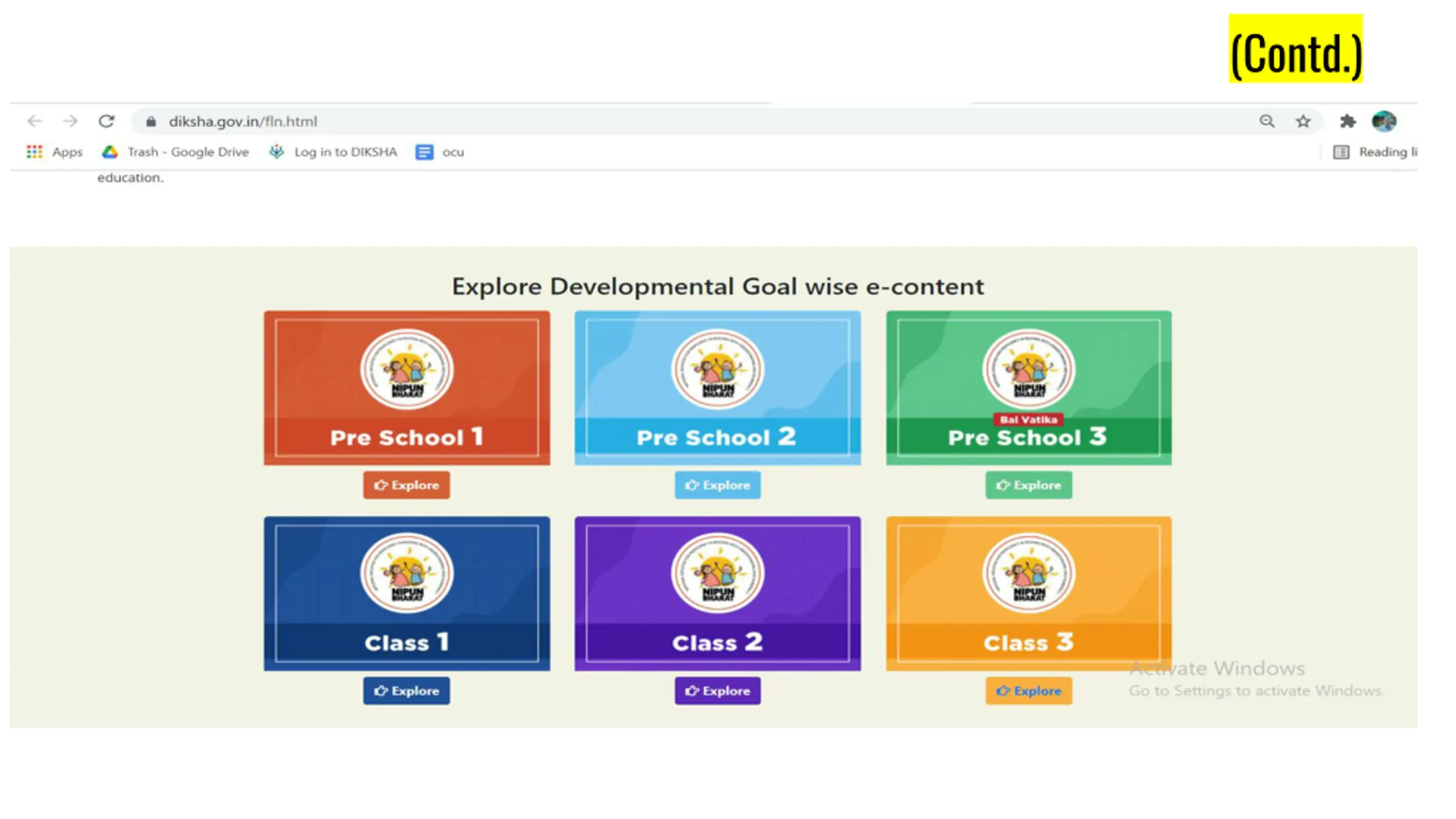This screenshot has width=1456, height=819.
Task: Select the Pre School 2 card
Action: tap(718, 388)
